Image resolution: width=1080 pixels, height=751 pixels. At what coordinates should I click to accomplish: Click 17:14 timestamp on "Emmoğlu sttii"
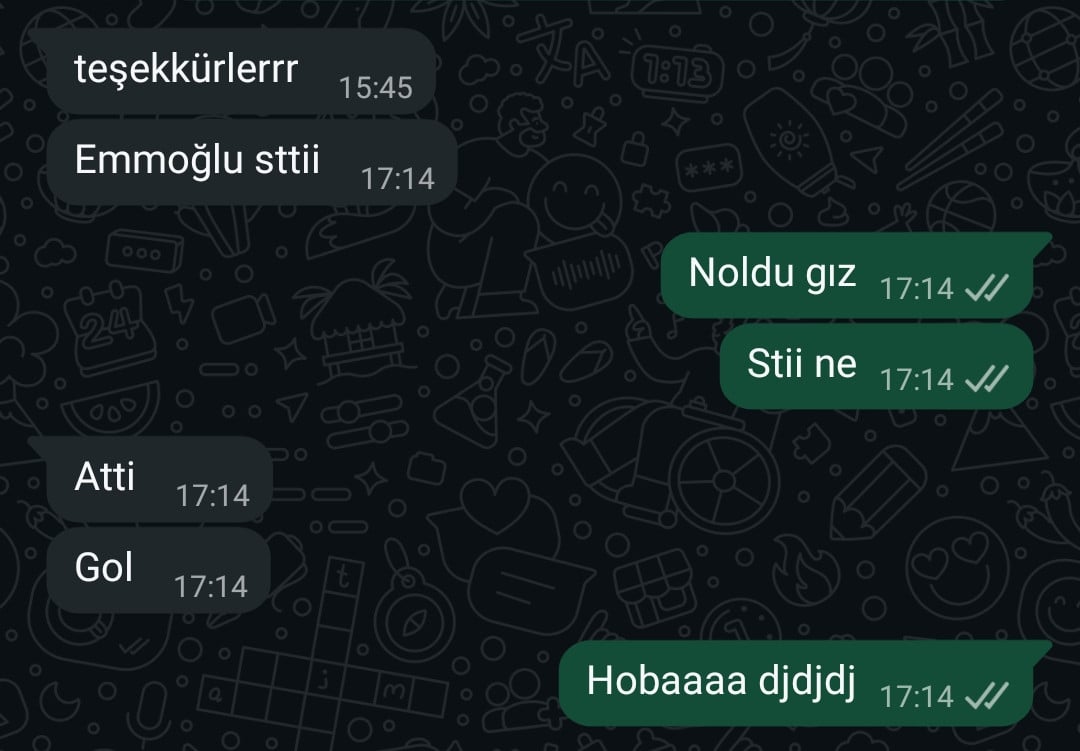[397, 178]
